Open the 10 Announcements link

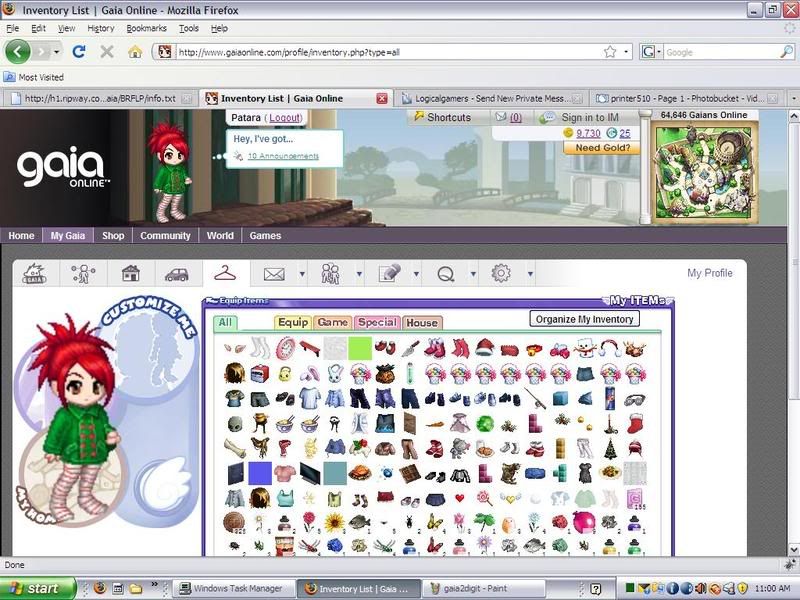click(283, 156)
